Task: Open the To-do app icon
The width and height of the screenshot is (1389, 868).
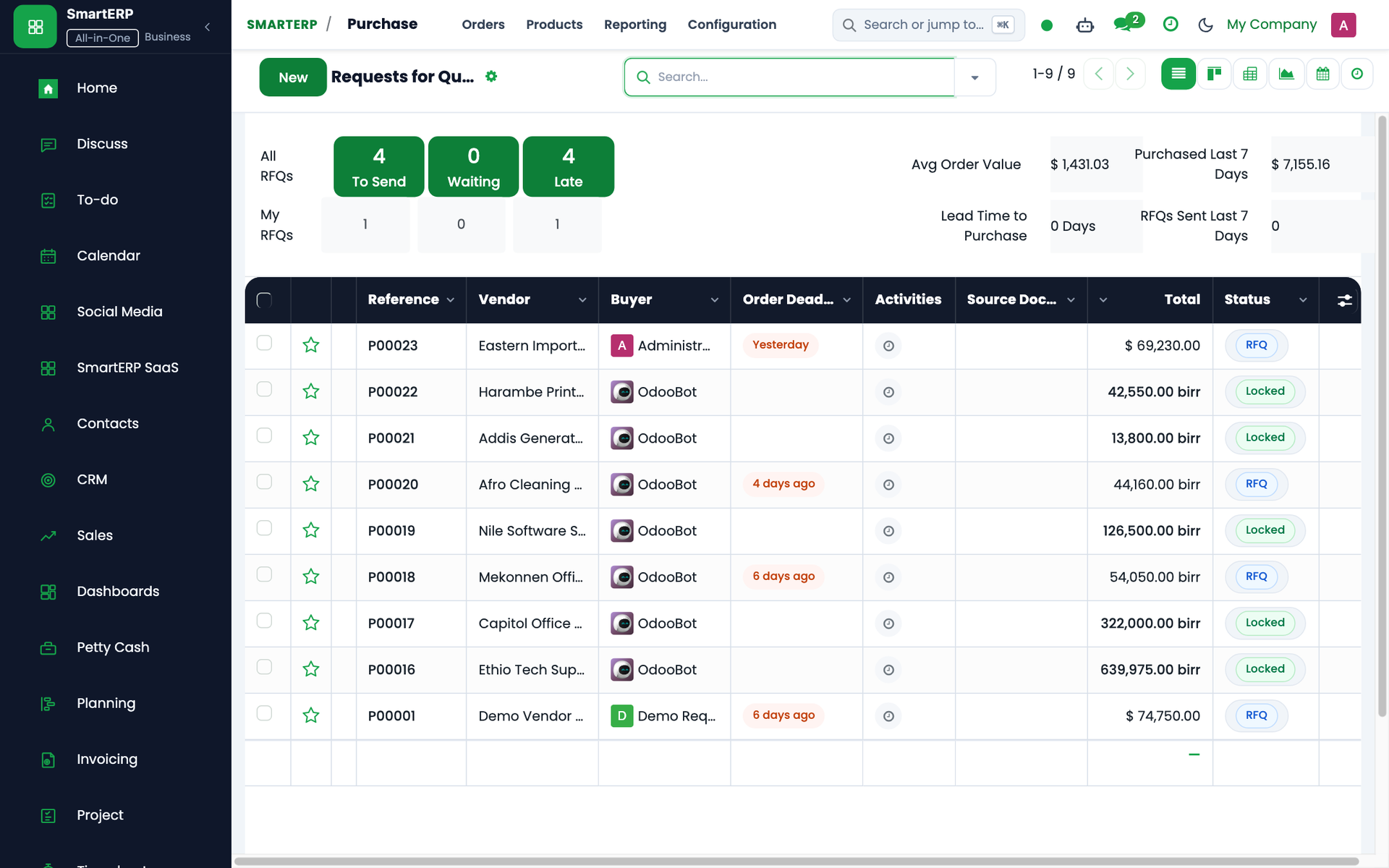Action: pos(48,200)
